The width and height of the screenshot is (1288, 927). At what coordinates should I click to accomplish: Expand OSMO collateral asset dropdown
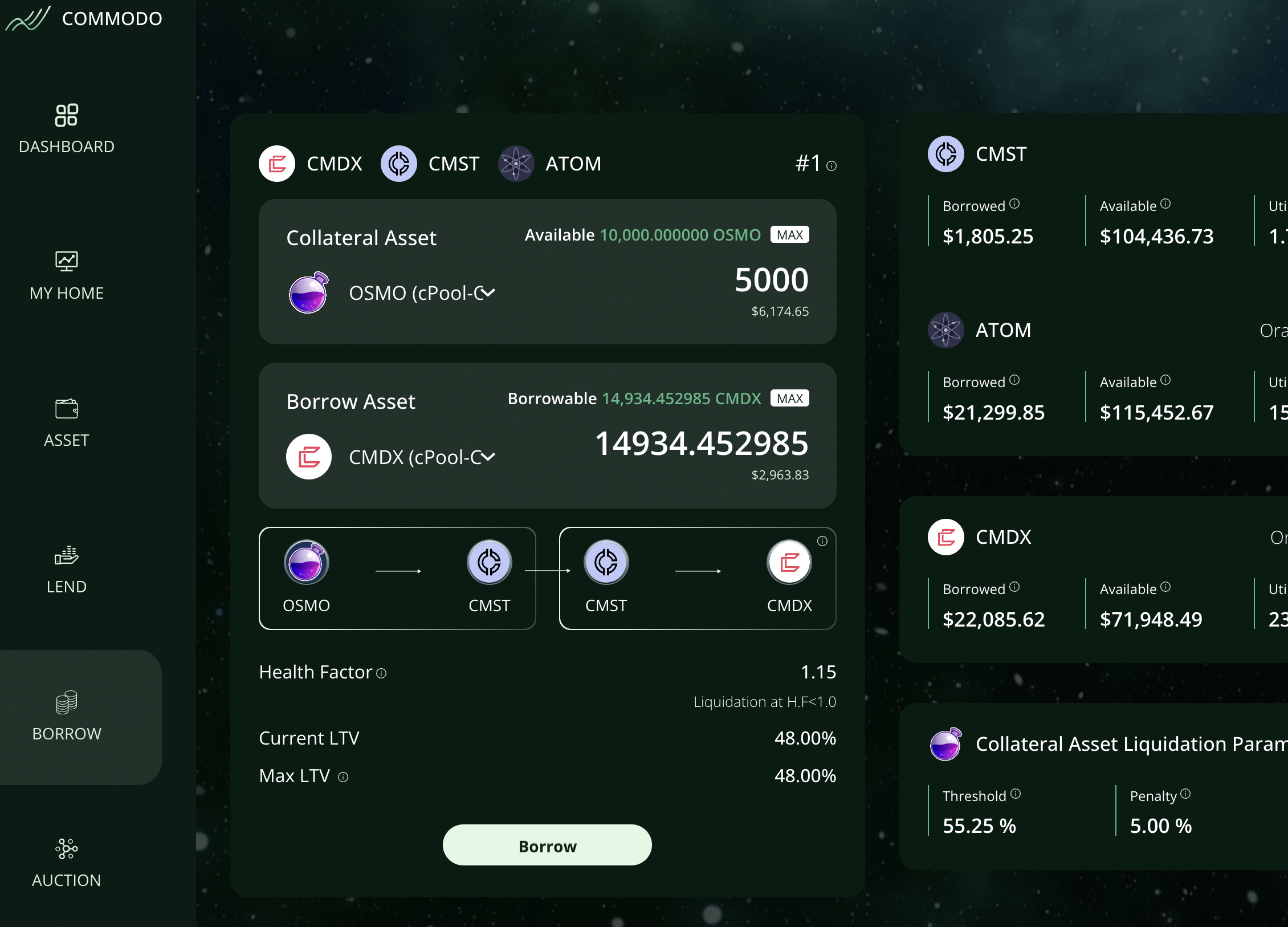[x=487, y=293]
